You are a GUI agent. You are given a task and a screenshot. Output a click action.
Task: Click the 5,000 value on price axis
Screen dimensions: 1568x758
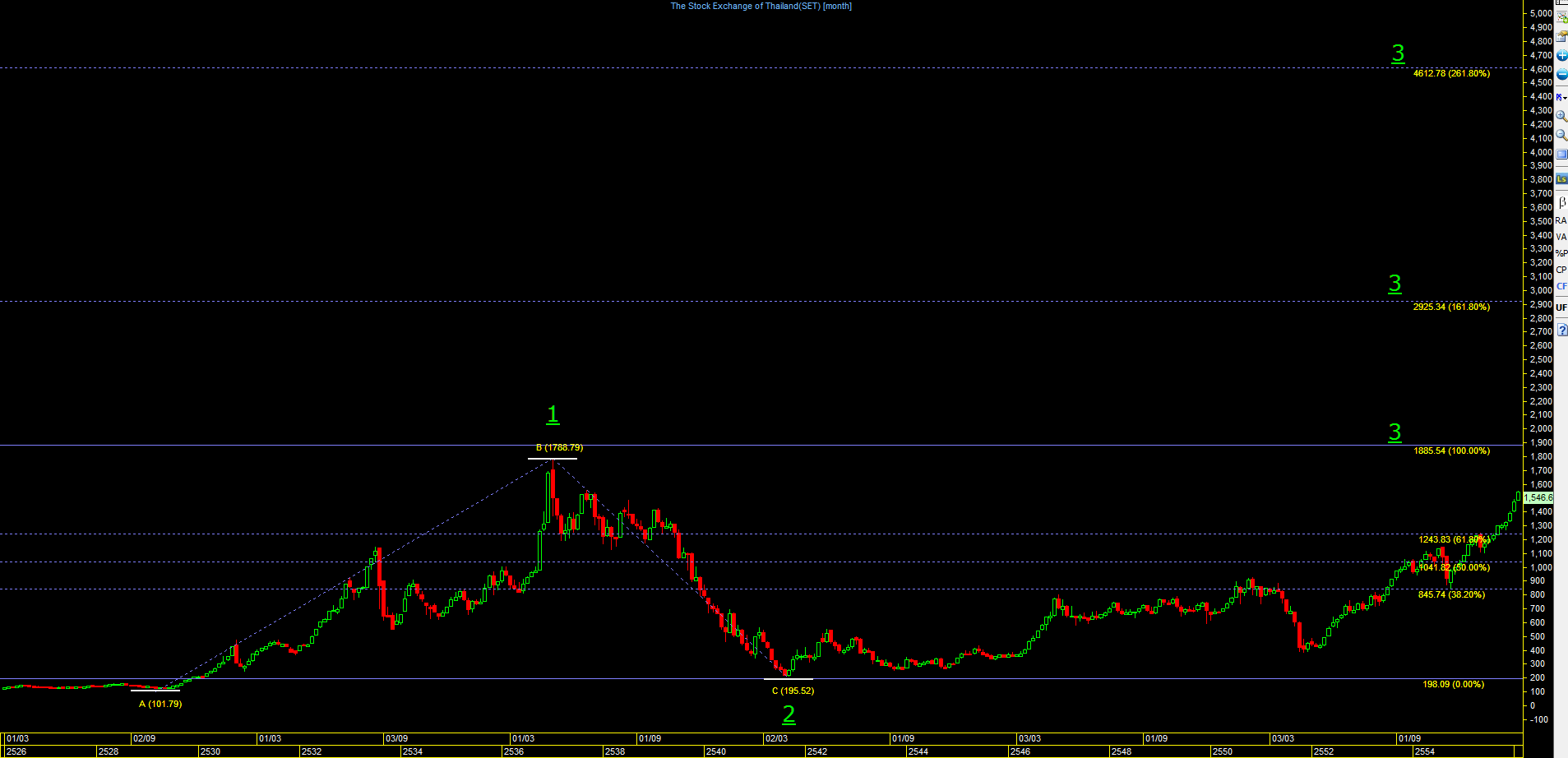[1541, 13]
